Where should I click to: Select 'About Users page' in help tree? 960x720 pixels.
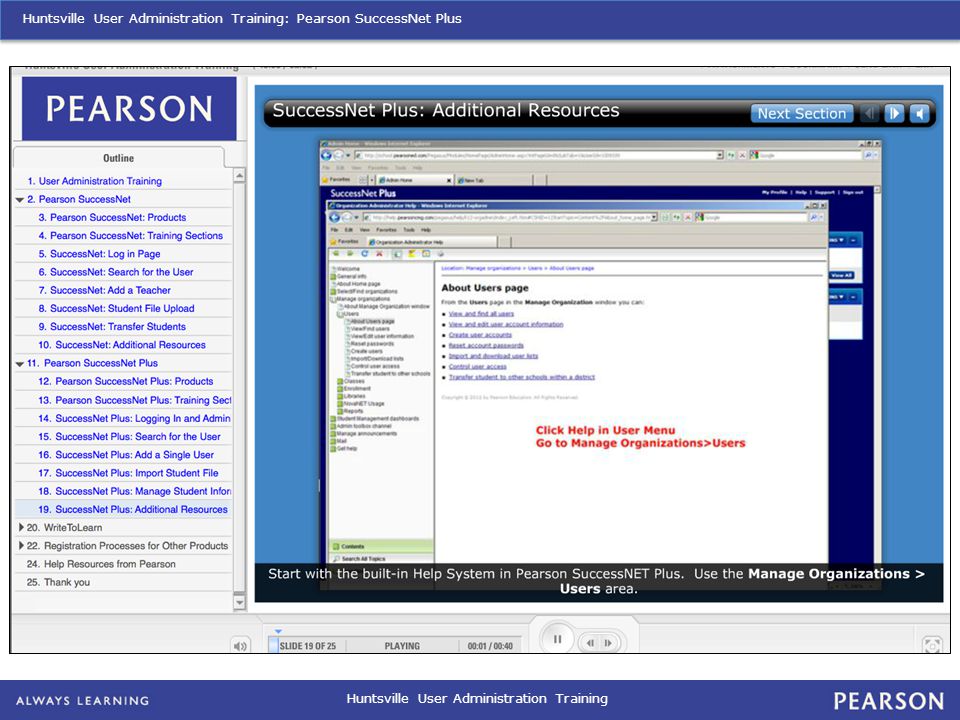pyautogui.click(x=372, y=321)
